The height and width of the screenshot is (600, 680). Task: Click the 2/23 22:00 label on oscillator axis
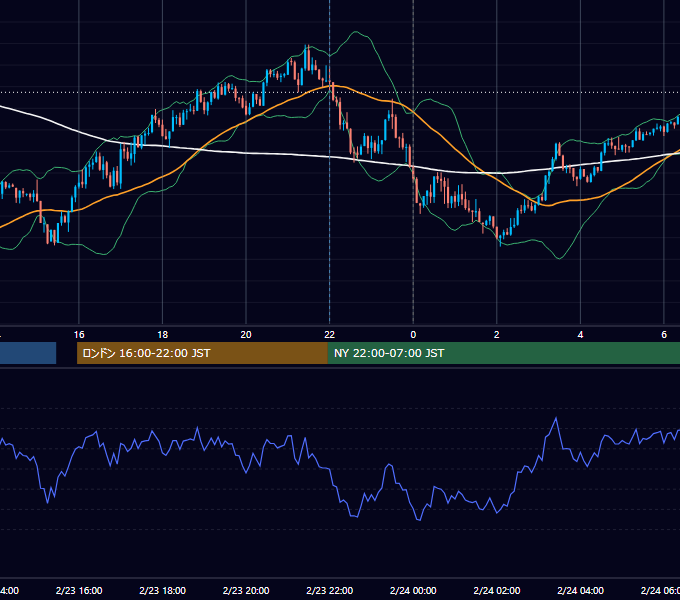tap(330, 590)
